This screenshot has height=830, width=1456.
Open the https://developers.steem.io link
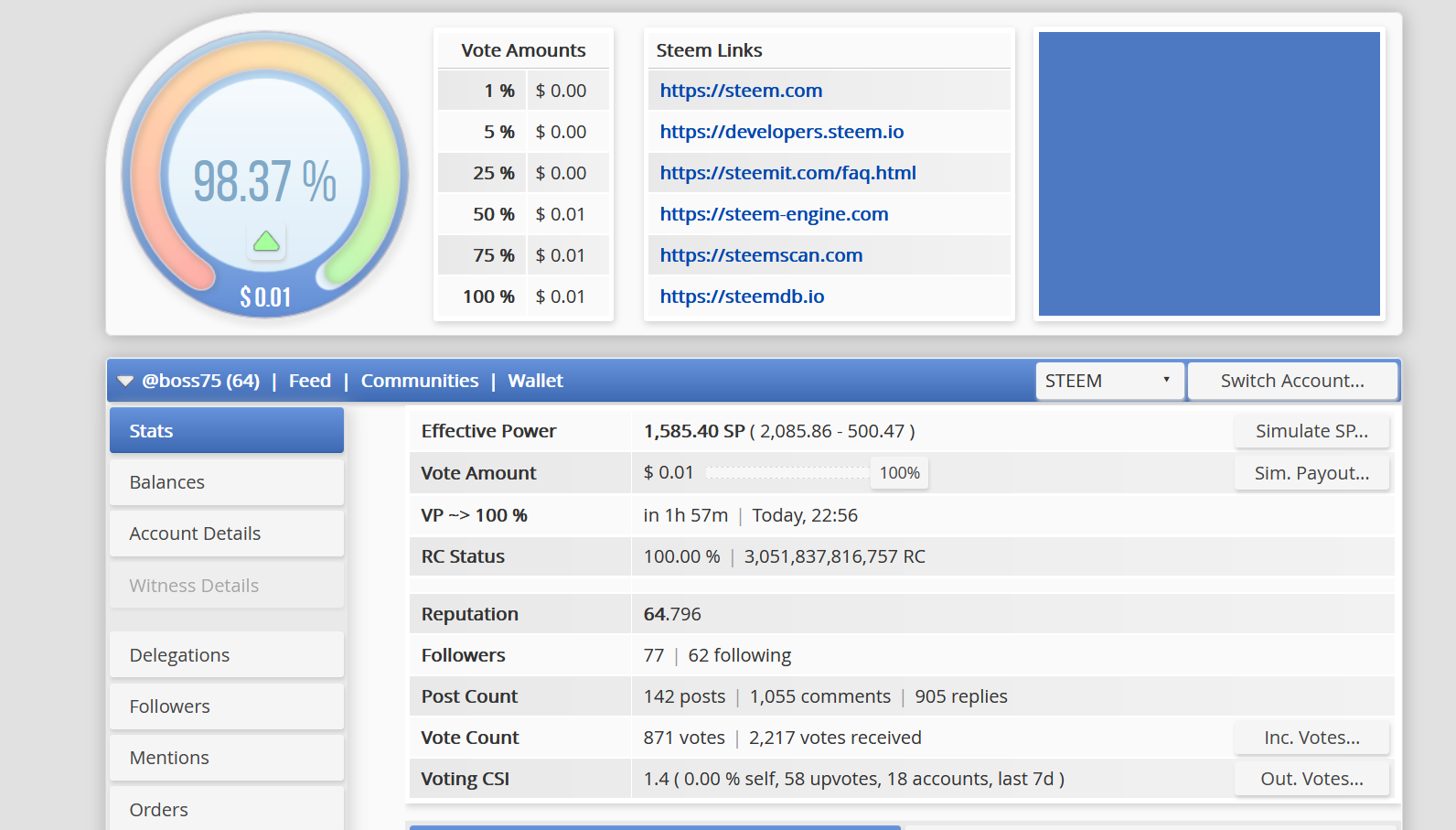click(782, 132)
